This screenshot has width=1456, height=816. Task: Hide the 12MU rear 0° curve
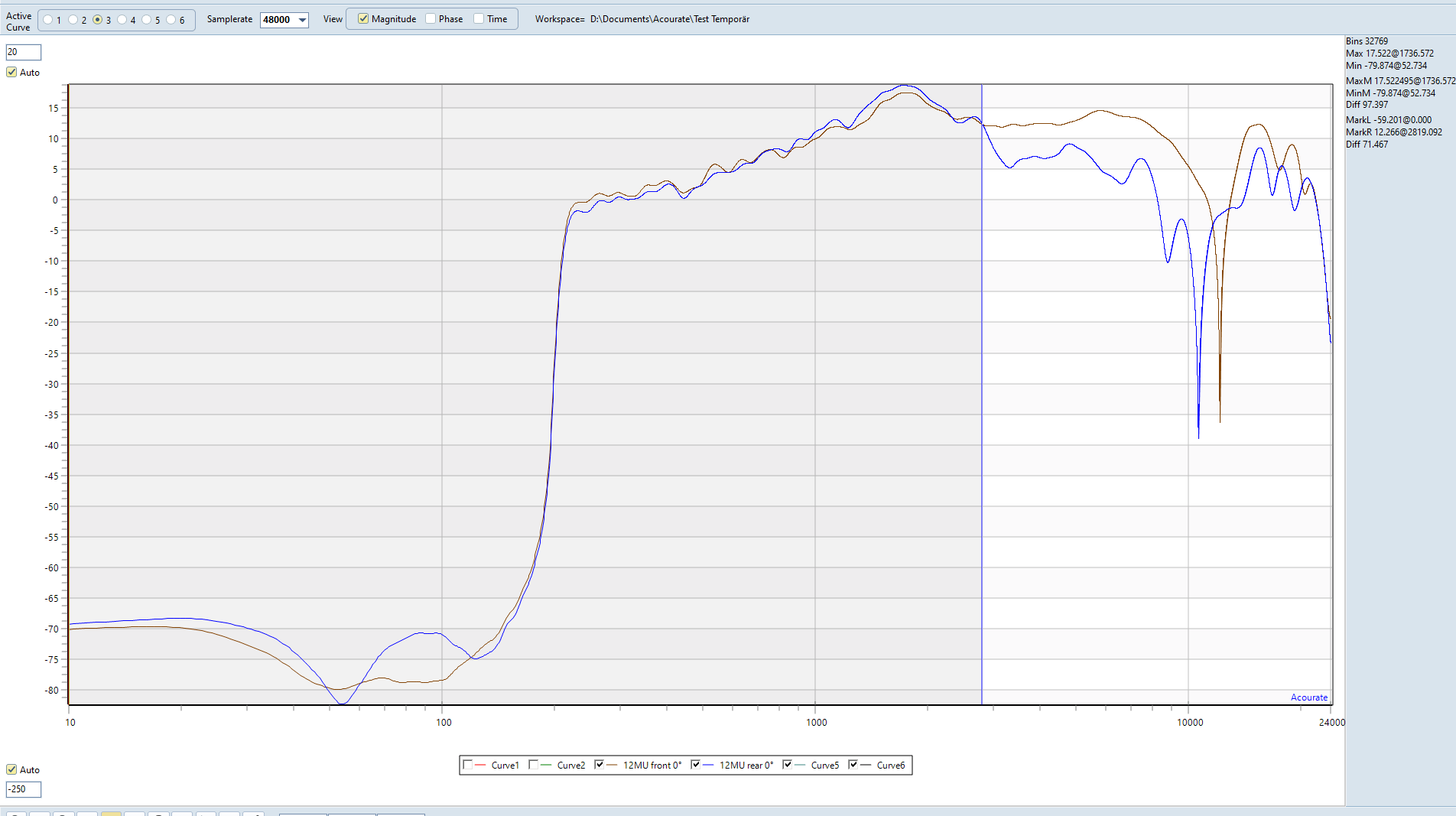click(695, 765)
